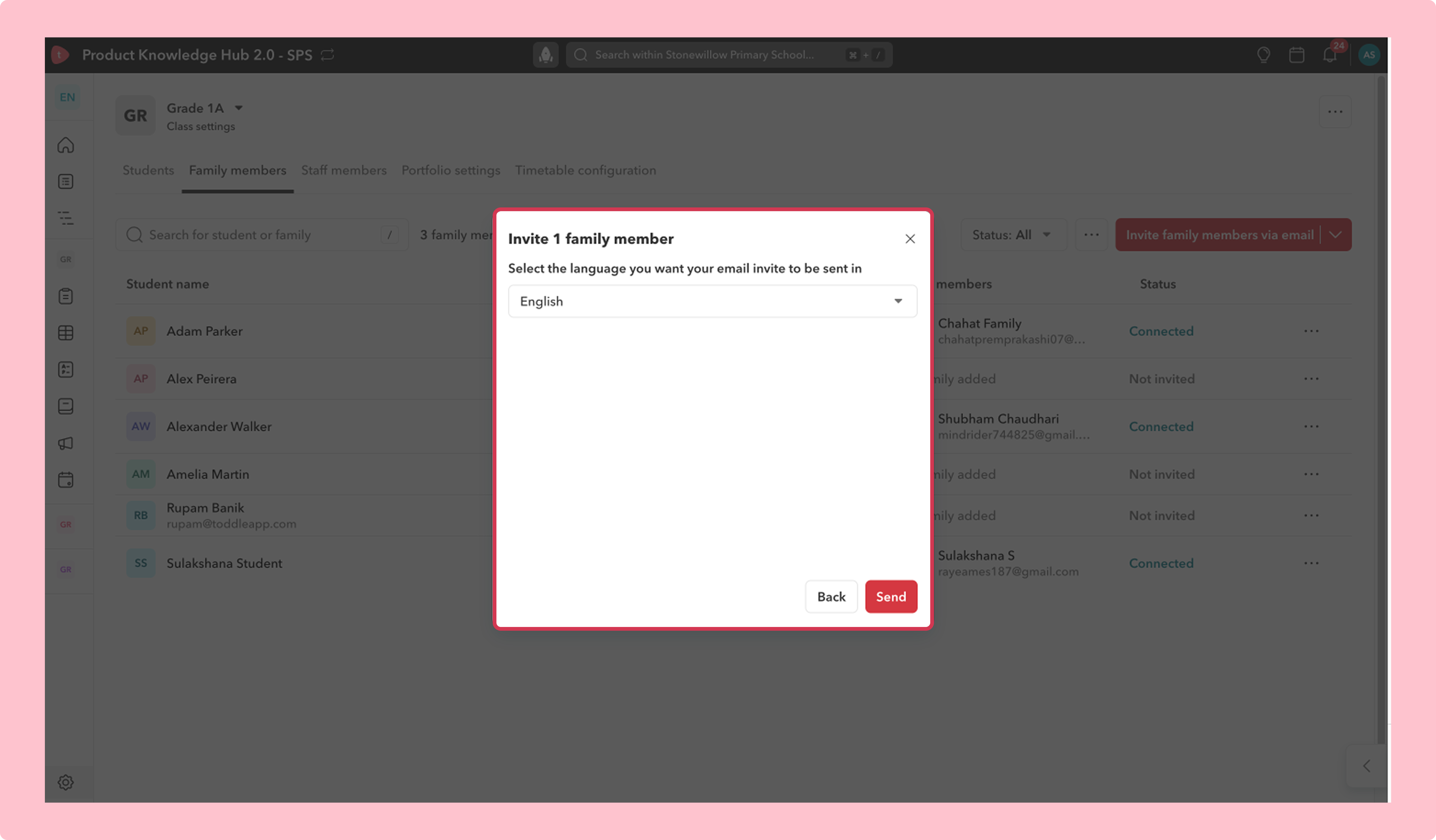The image size is (1436, 840).
Task: Switch to the Students tab
Action: (148, 170)
